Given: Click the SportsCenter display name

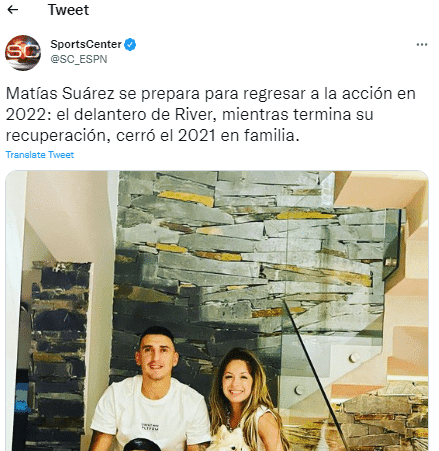Looking at the screenshot, I should coord(86,44).
